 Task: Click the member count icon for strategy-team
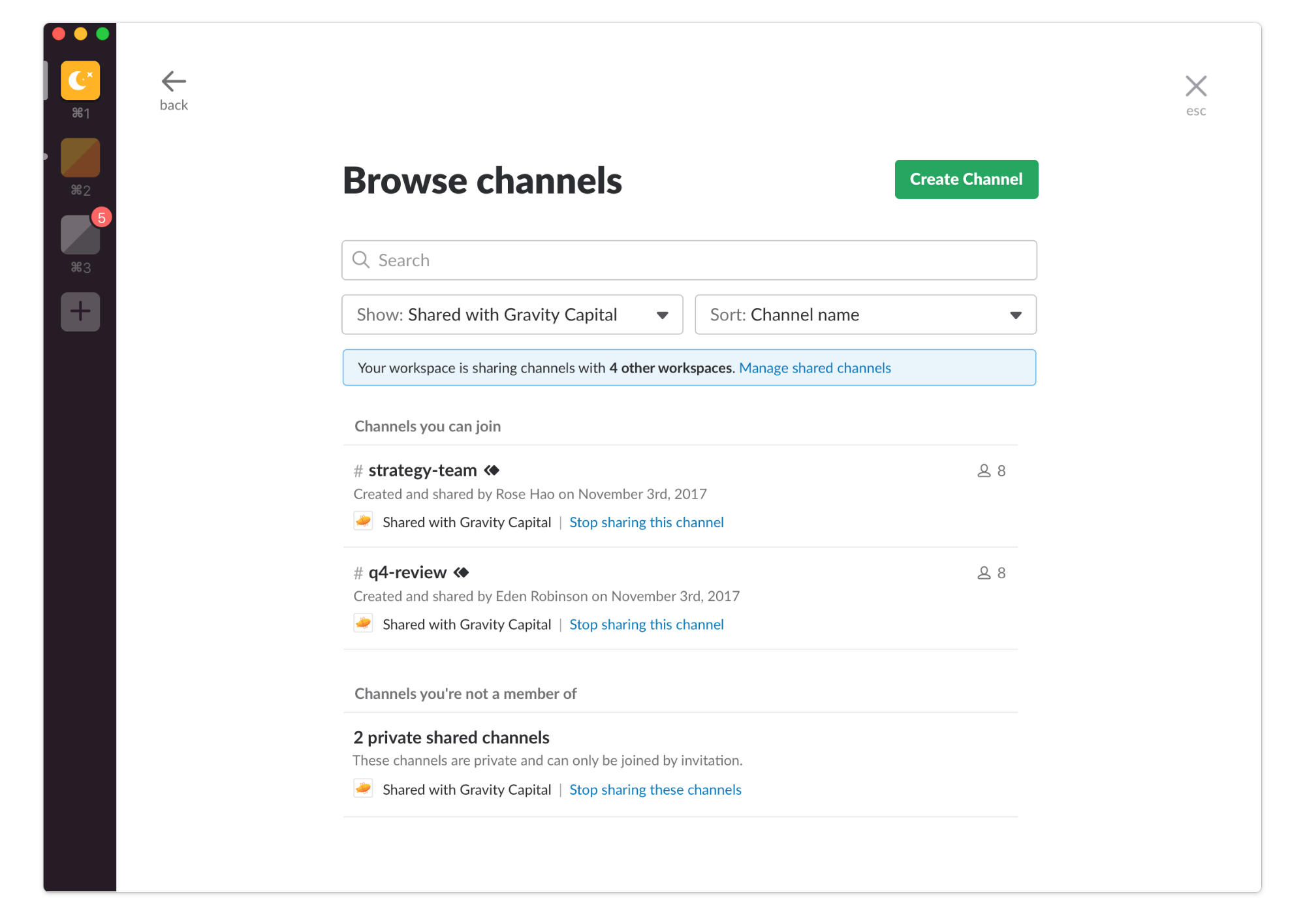coord(984,470)
